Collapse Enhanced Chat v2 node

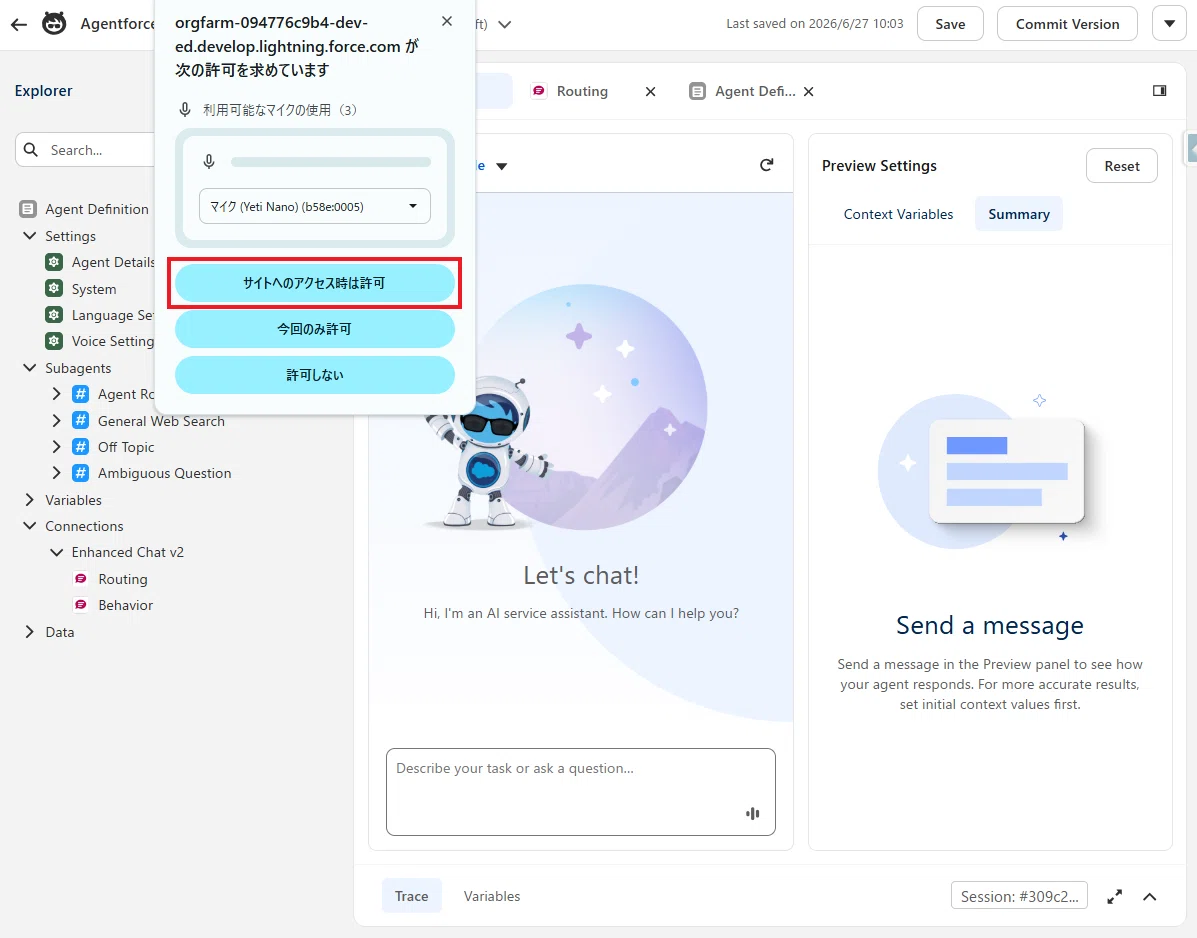pyautogui.click(x=56, y=553)
